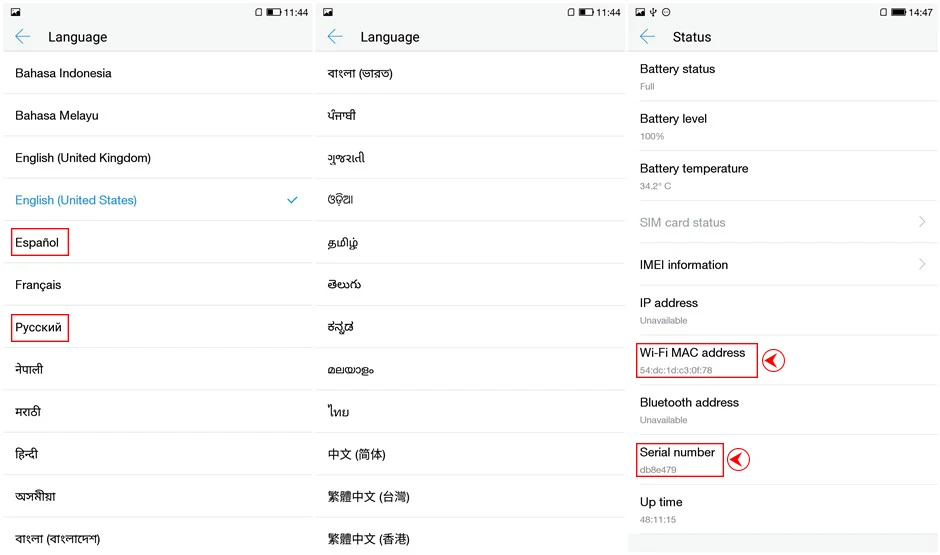Open IMEI information
The height and width of the screenshot is (555, 940).
783,264
